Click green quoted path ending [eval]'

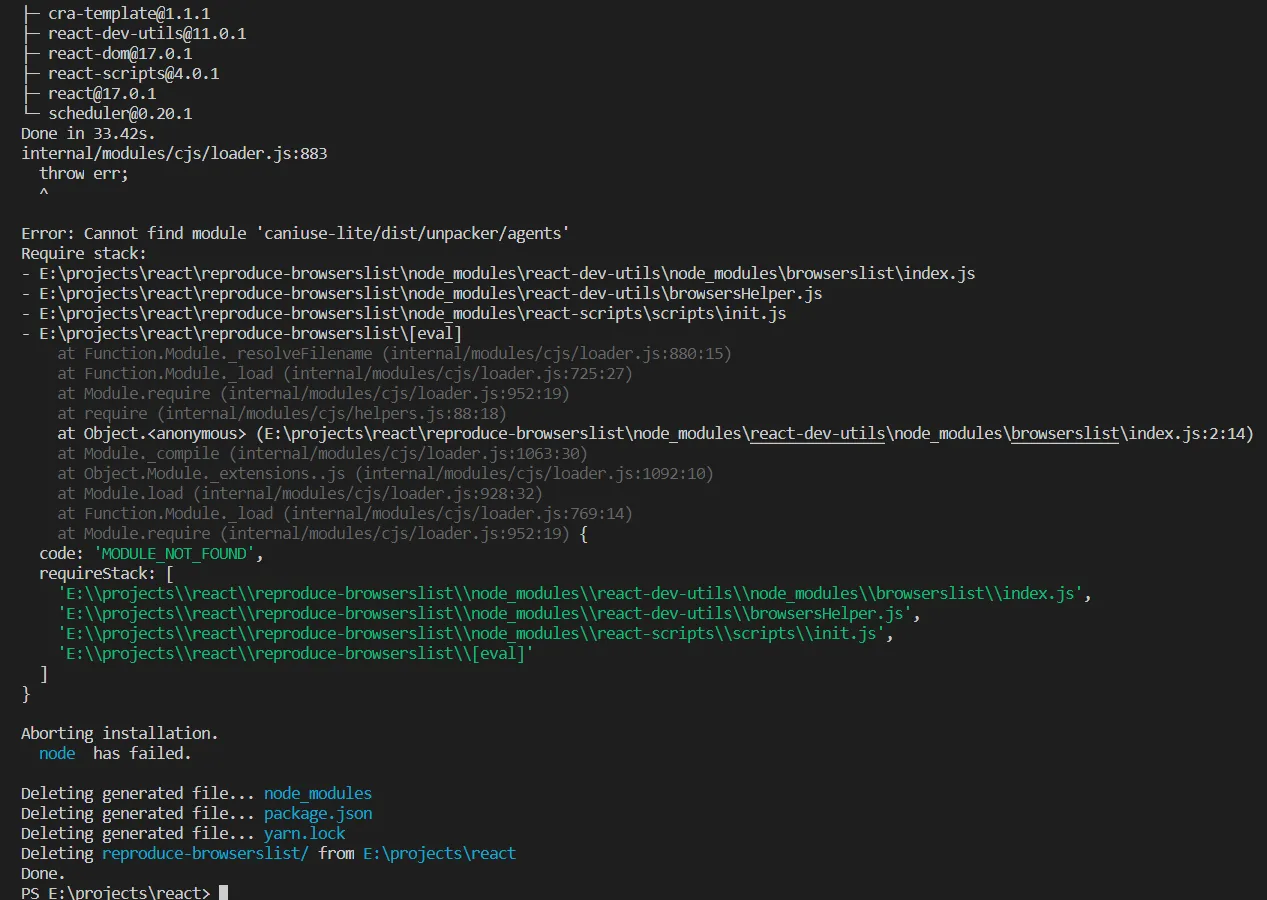point(295,653)
